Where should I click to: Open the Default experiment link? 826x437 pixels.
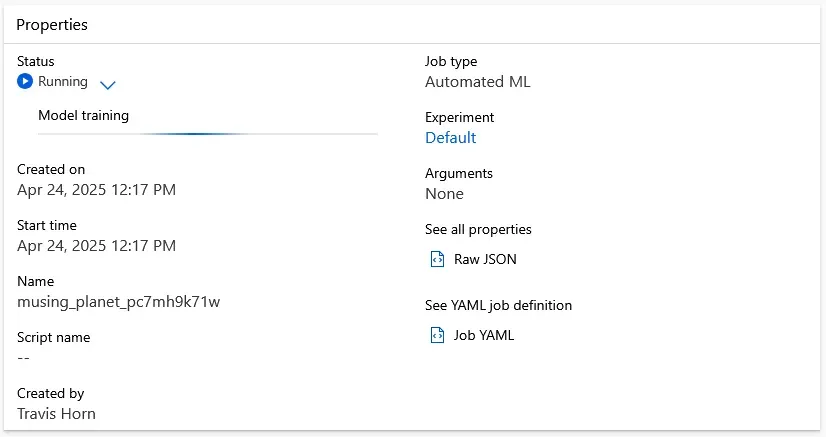(450, 138)
